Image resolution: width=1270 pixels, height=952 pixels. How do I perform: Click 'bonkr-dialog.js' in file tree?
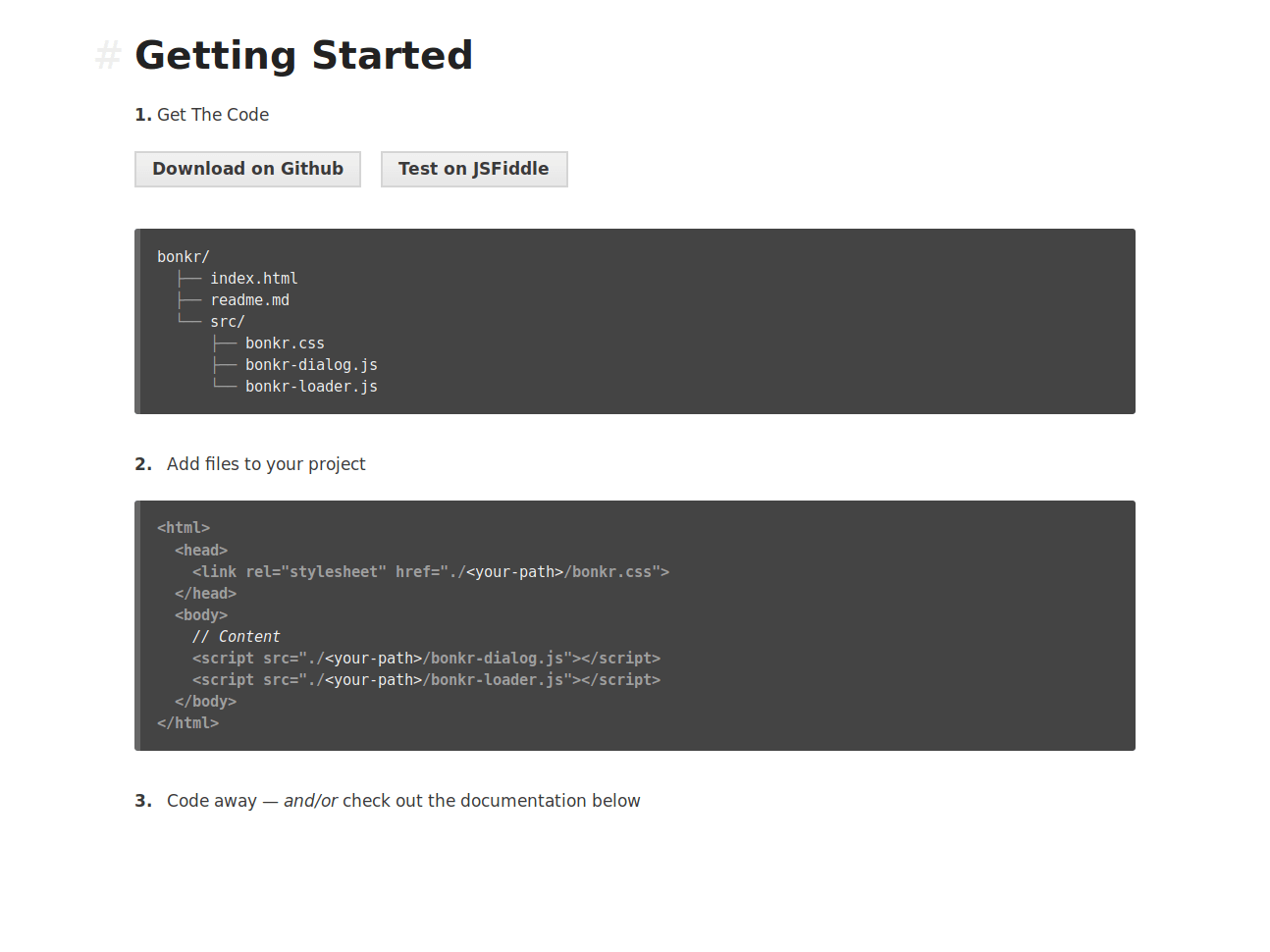point(311,365)
